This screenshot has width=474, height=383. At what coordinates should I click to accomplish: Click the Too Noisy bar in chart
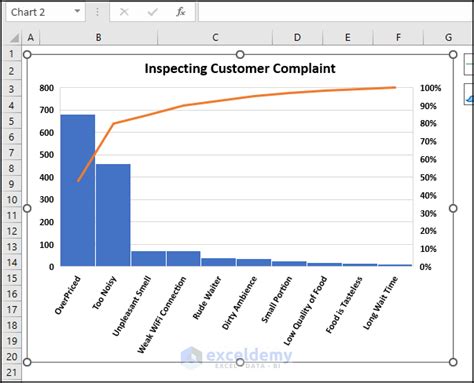point(113,215)
